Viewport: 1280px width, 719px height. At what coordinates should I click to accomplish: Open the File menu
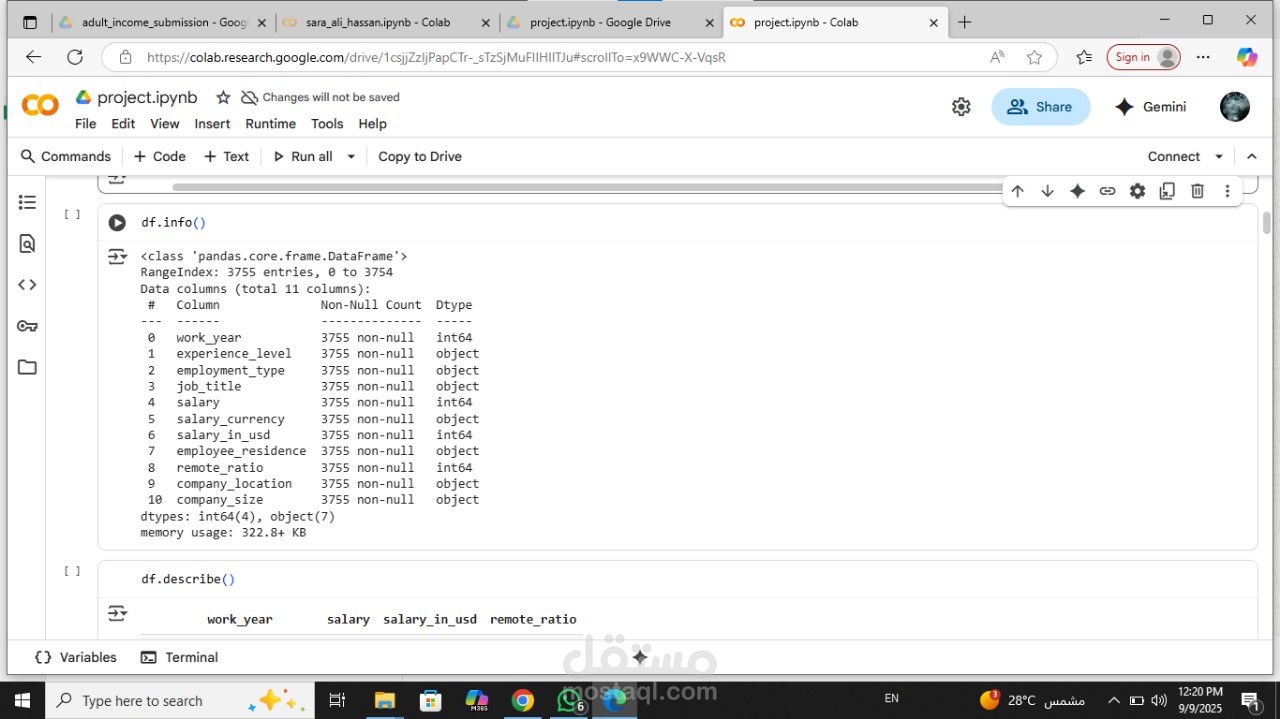pos(86,124)
